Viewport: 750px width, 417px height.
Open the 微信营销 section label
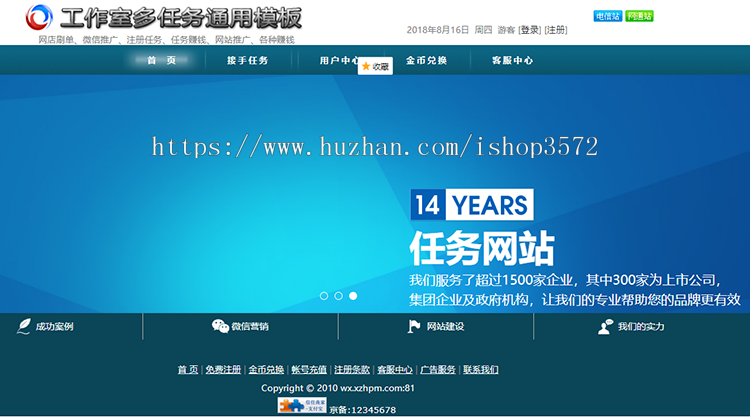[x=250, y=327]
